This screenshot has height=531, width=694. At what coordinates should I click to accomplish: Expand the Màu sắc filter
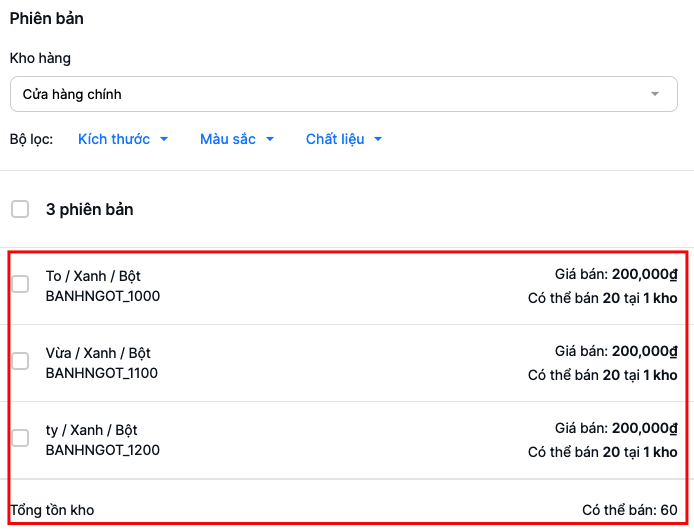click(228, 139)
